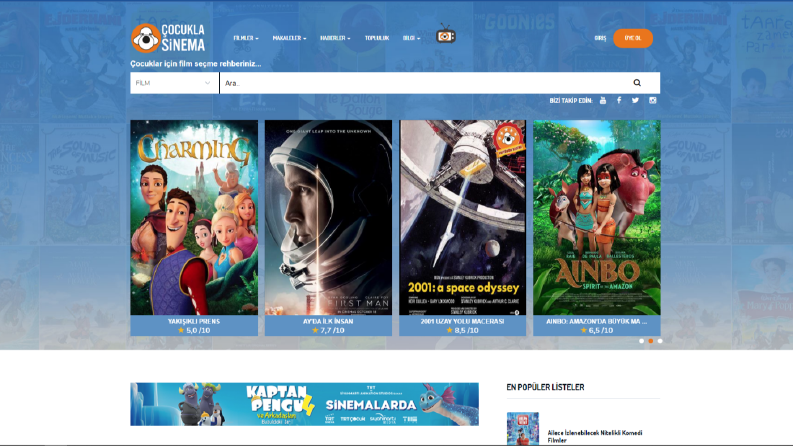The width and height of the screenshot is (793, 446).
Task: Open the 2001 a space odyssey poster
Action: coord(462,217)
